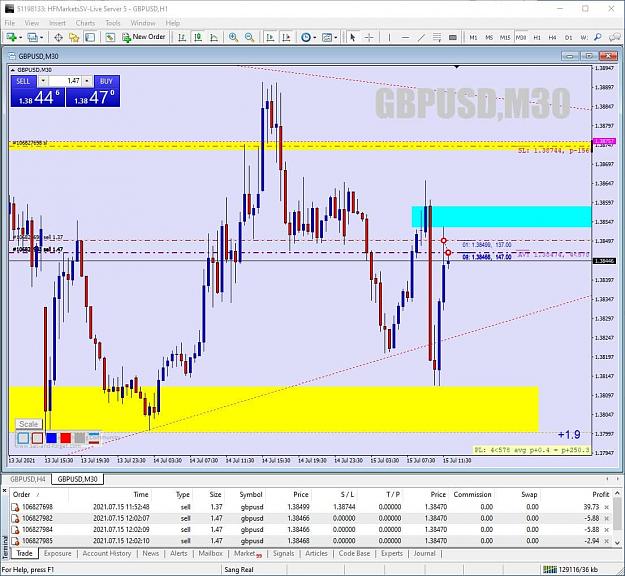Viewport: 625px width, 576px height.
Task: Open the View menu
Action: pos(32,23)
